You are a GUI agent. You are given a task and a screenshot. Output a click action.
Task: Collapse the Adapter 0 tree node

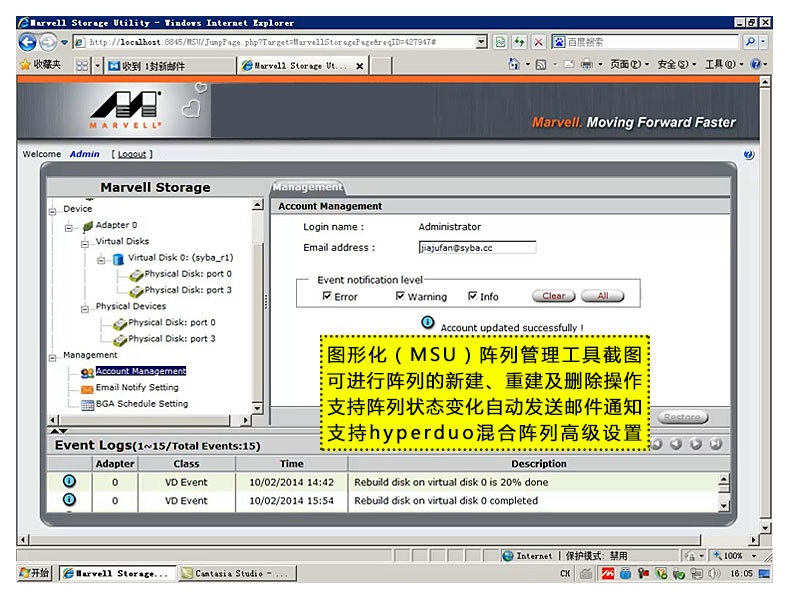click(68, 228)
